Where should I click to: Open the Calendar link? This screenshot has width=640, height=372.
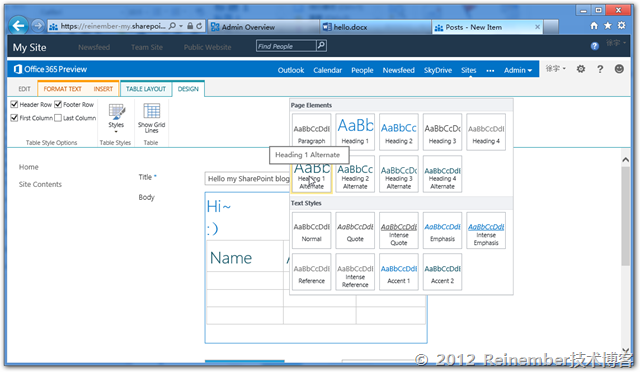point(327,70)
